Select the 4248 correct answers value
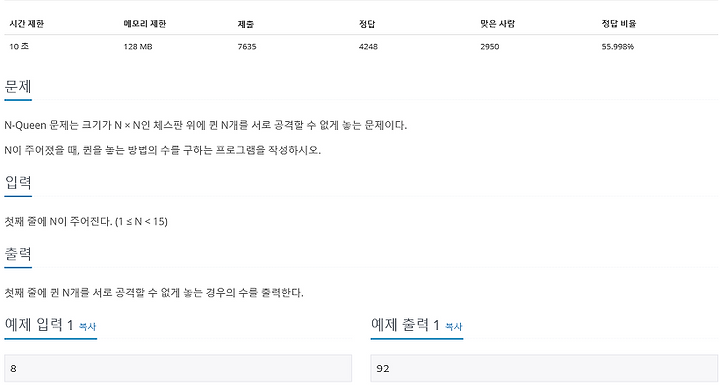720x387 pixels. pos(368,46)
